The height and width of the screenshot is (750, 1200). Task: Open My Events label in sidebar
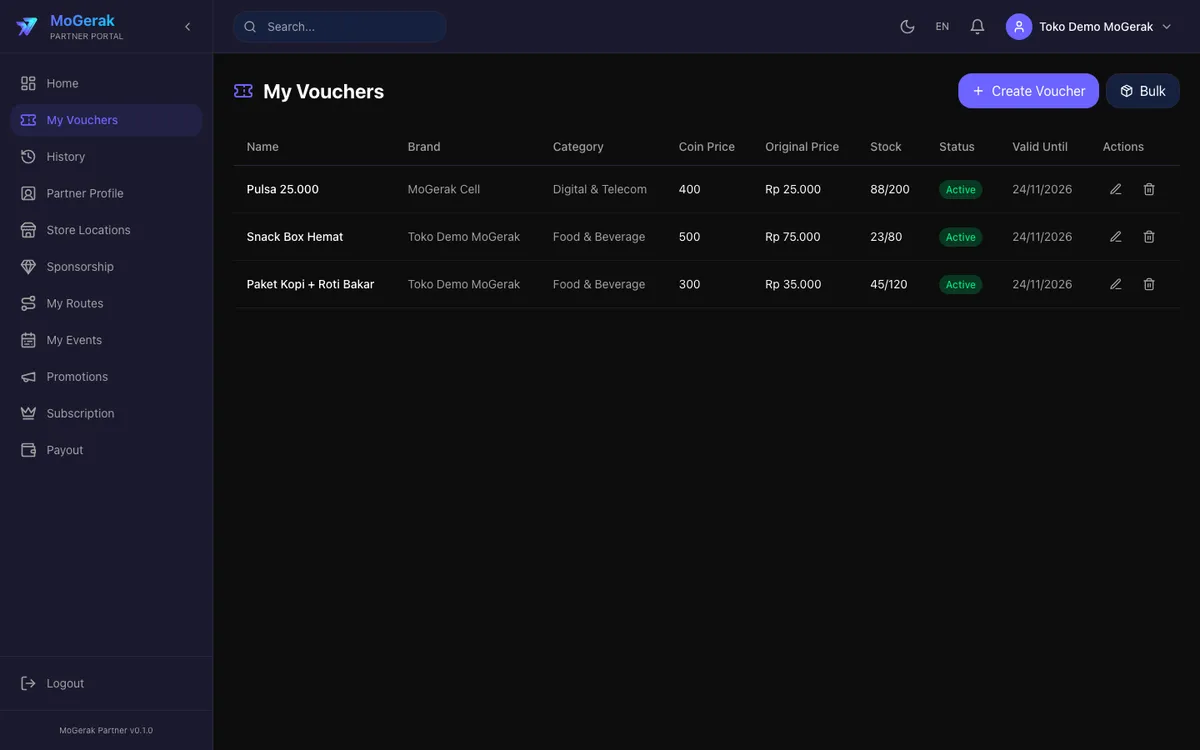tap(74, 340)
